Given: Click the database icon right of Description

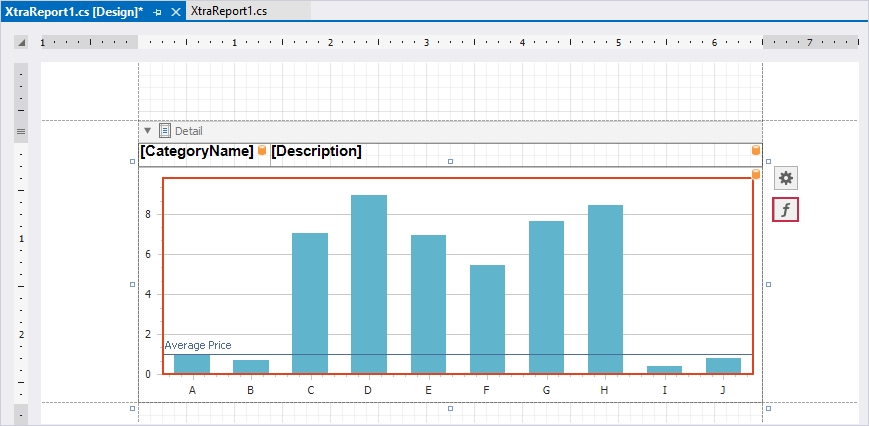Looking at the screenshot, I should (756, 151).
